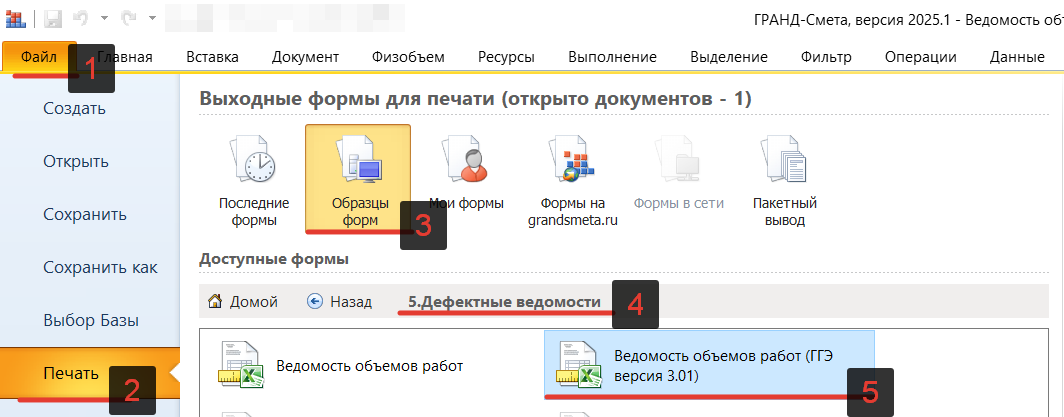Screen dimensions: 1064x417
Task: Select the Выполнение tab
Action: [x=613, y=57]
